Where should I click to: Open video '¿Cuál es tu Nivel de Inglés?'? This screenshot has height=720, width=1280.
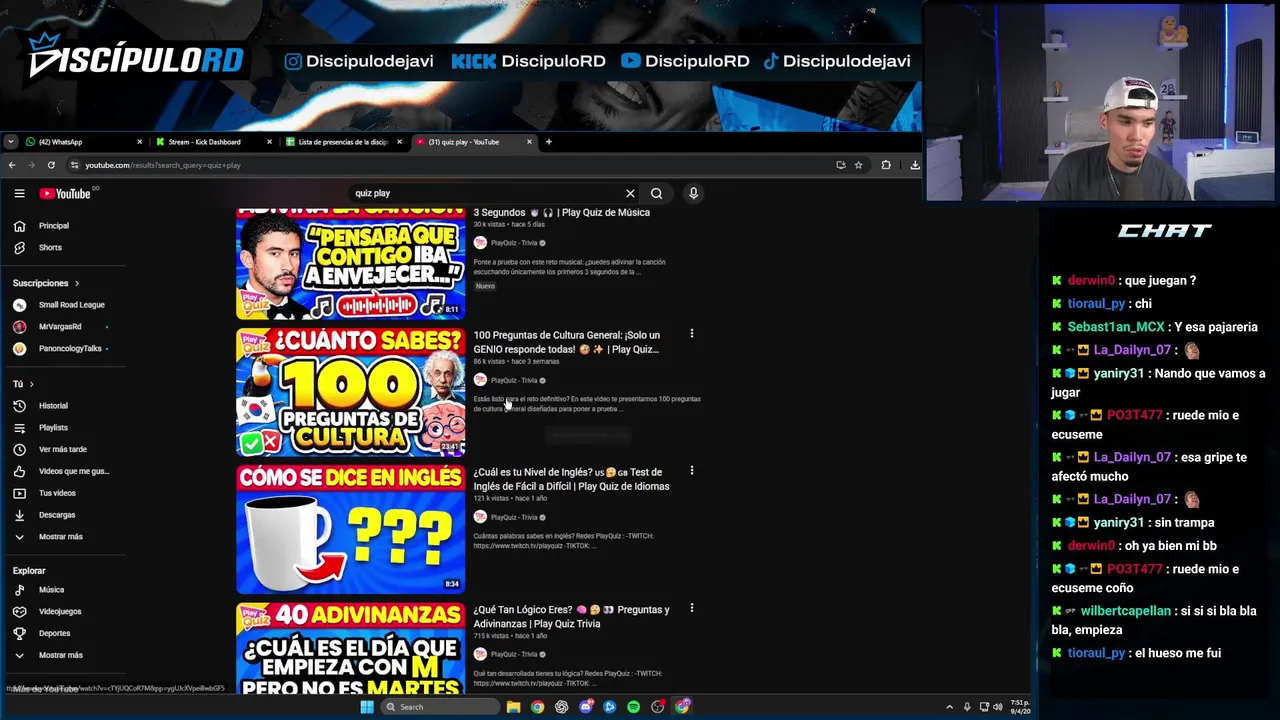571,479
